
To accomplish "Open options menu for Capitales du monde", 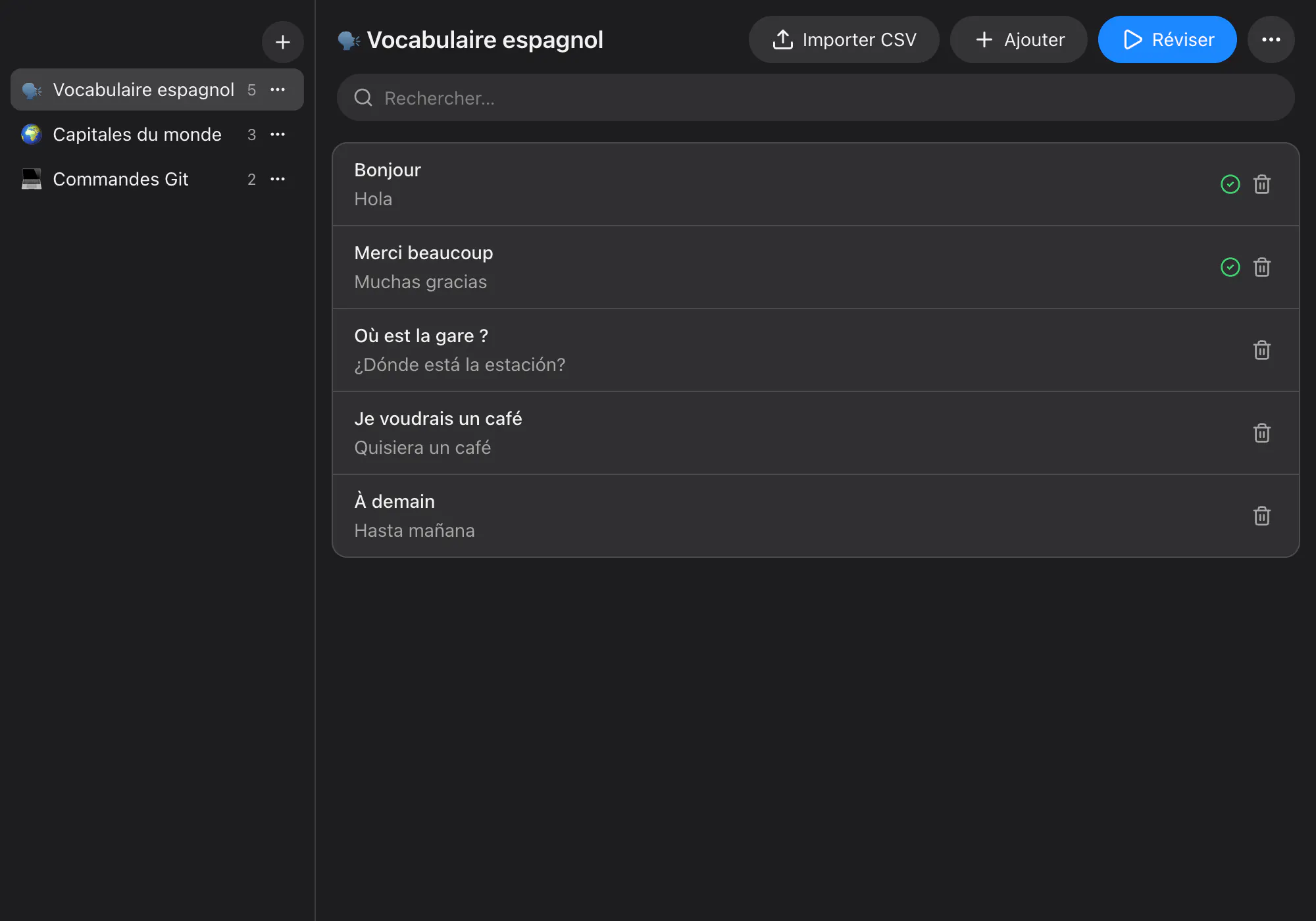I will [278, 134].
